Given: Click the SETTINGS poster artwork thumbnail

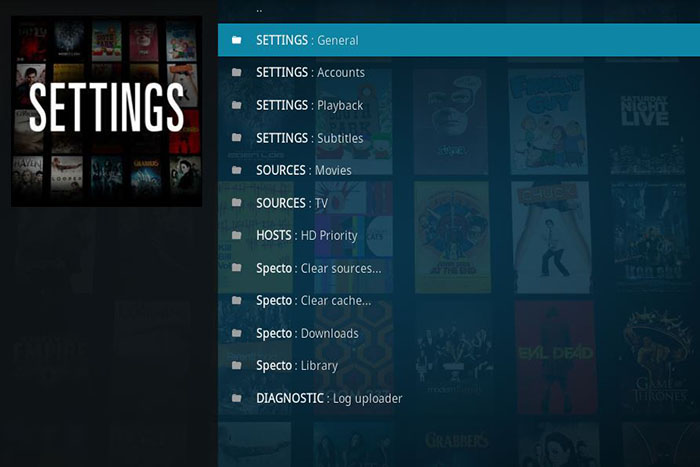Looking at the screenshot, I should 107,111.
